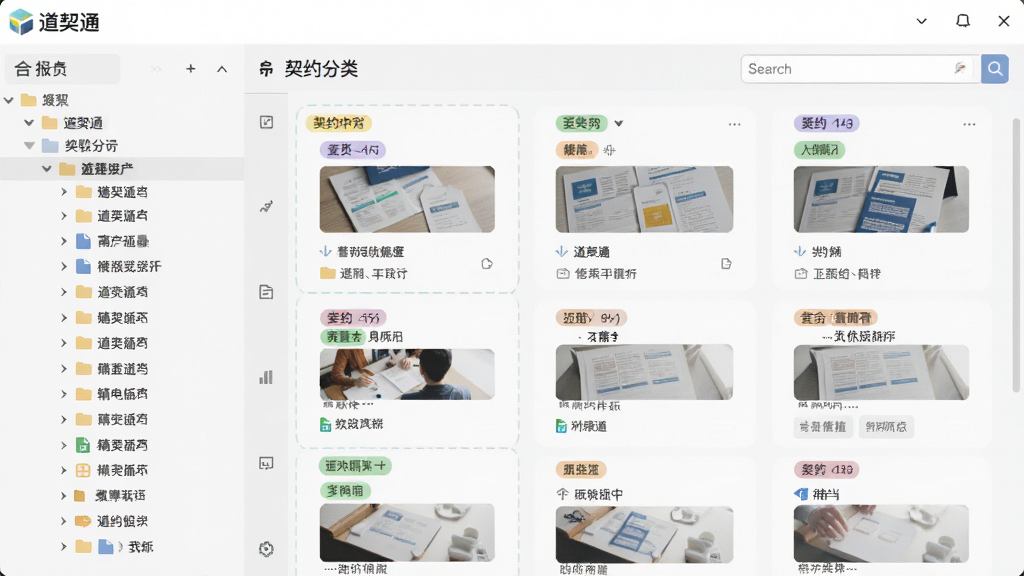Click the 契约分类 heading text
This screenshot has height=576, width=1024.
point(321,69)
